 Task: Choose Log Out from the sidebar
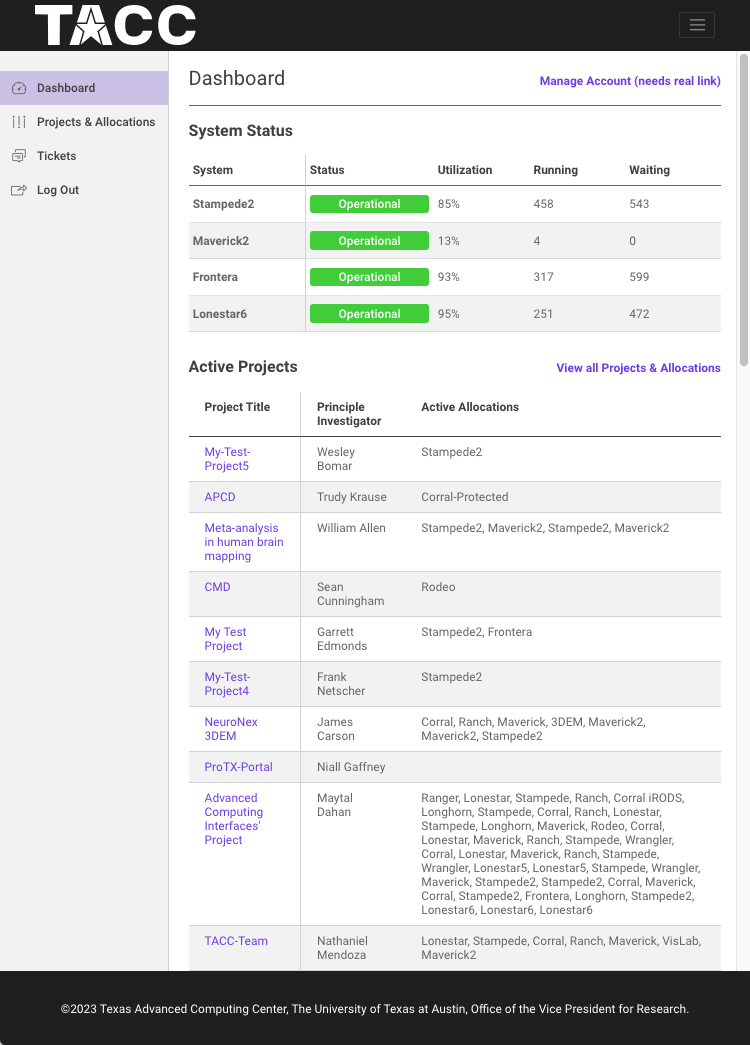(x=84, y=190)
